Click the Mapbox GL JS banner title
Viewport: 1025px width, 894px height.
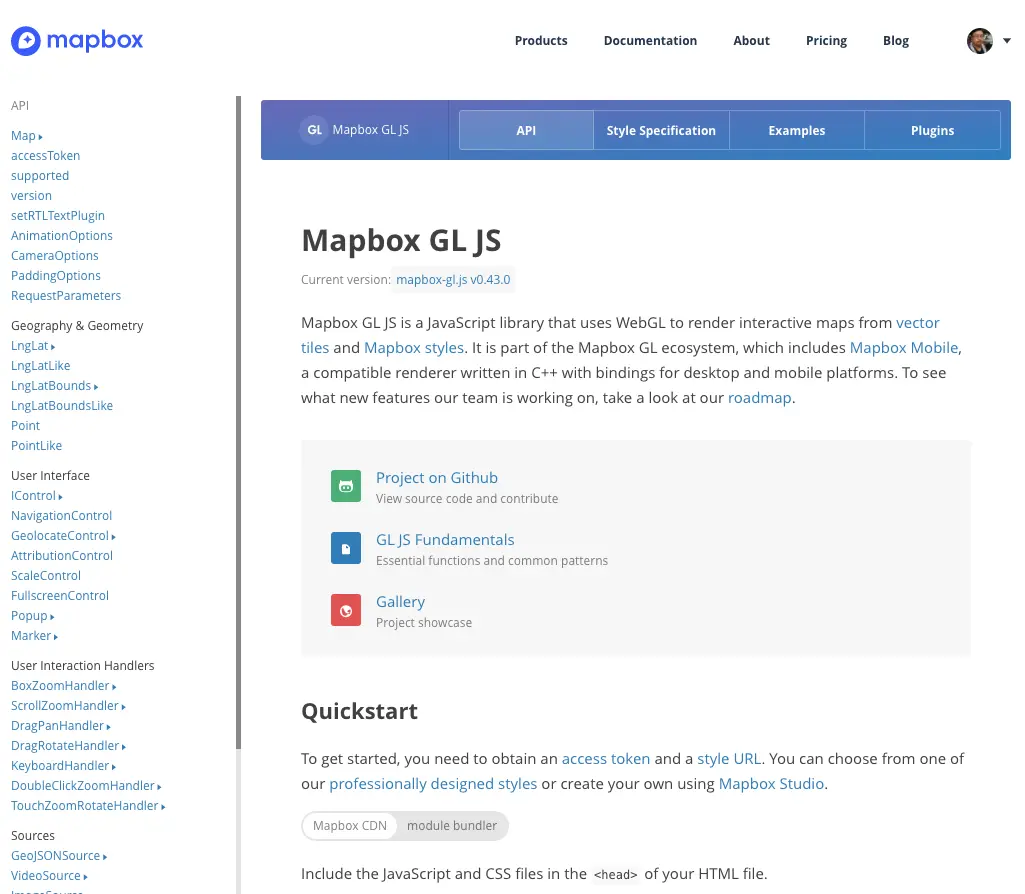pos(371,130)
